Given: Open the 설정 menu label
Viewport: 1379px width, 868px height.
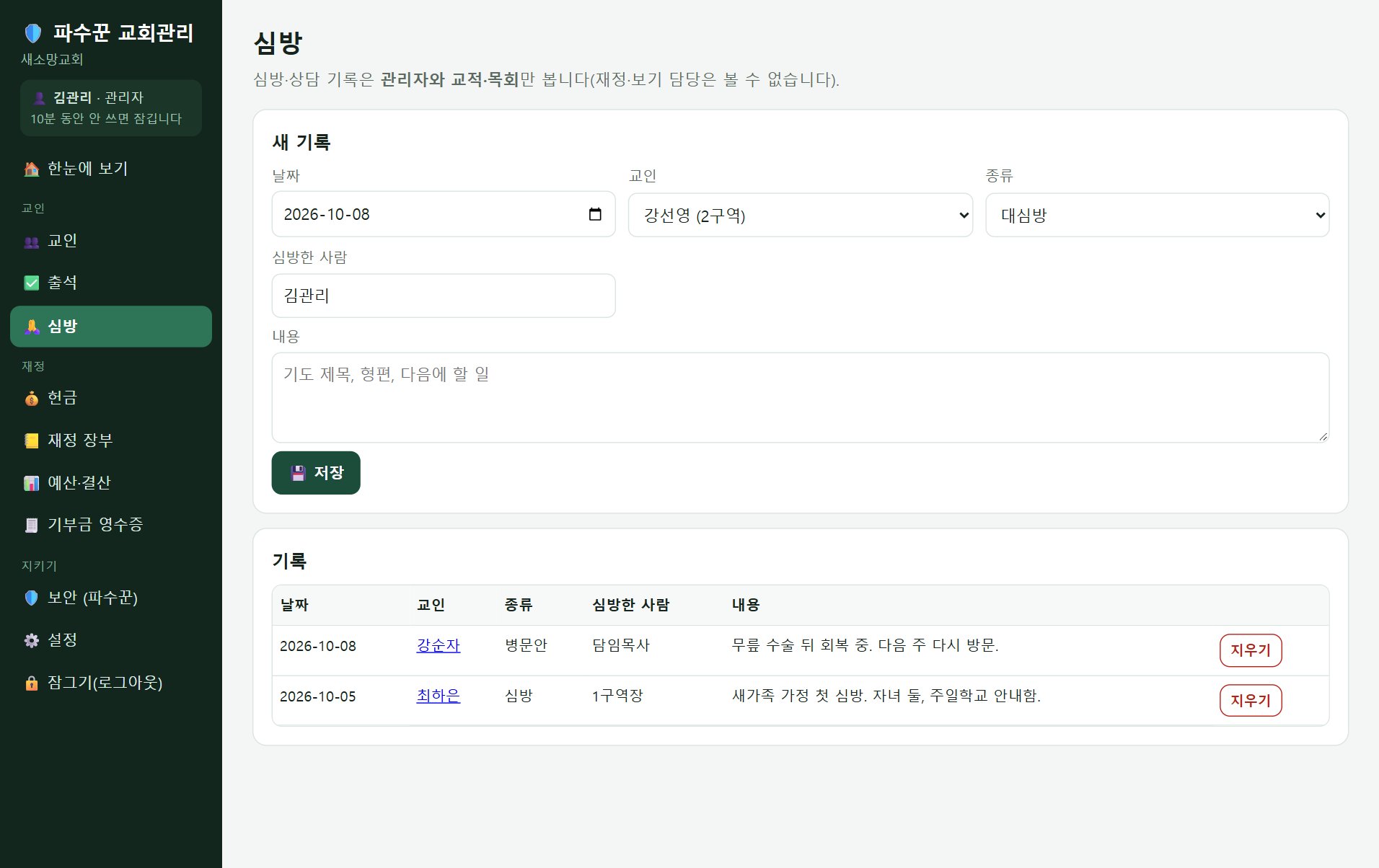Looking at the screenshot, I should [x=62, y=640].
